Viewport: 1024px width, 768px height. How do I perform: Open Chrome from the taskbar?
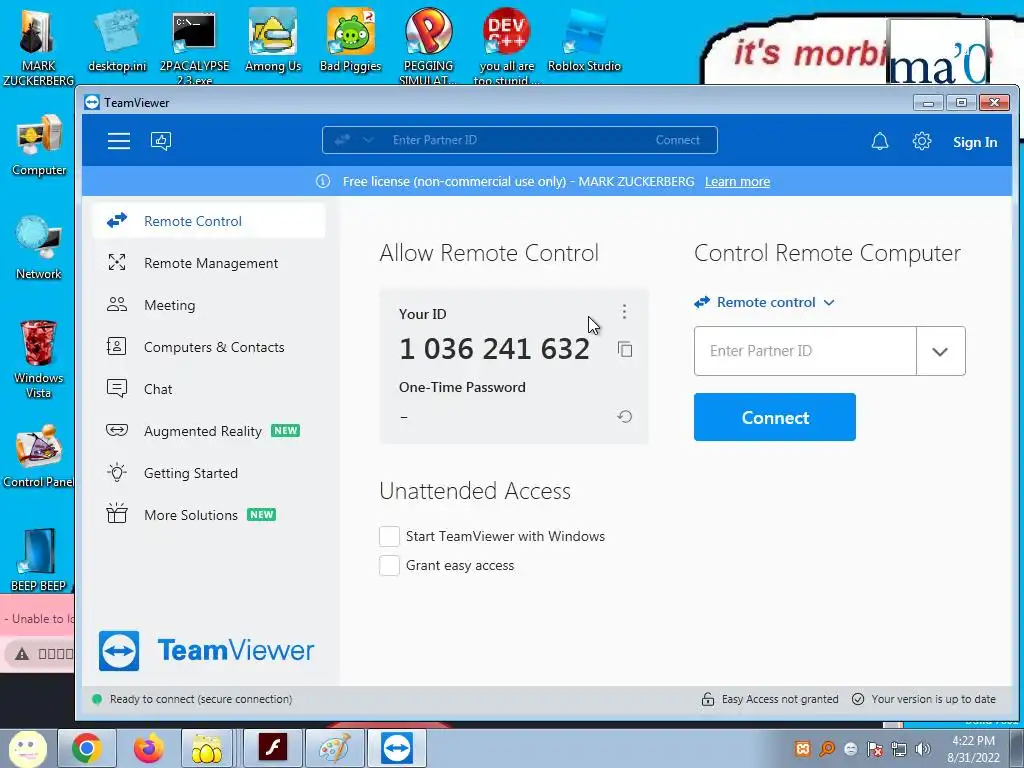pos(86,748)
